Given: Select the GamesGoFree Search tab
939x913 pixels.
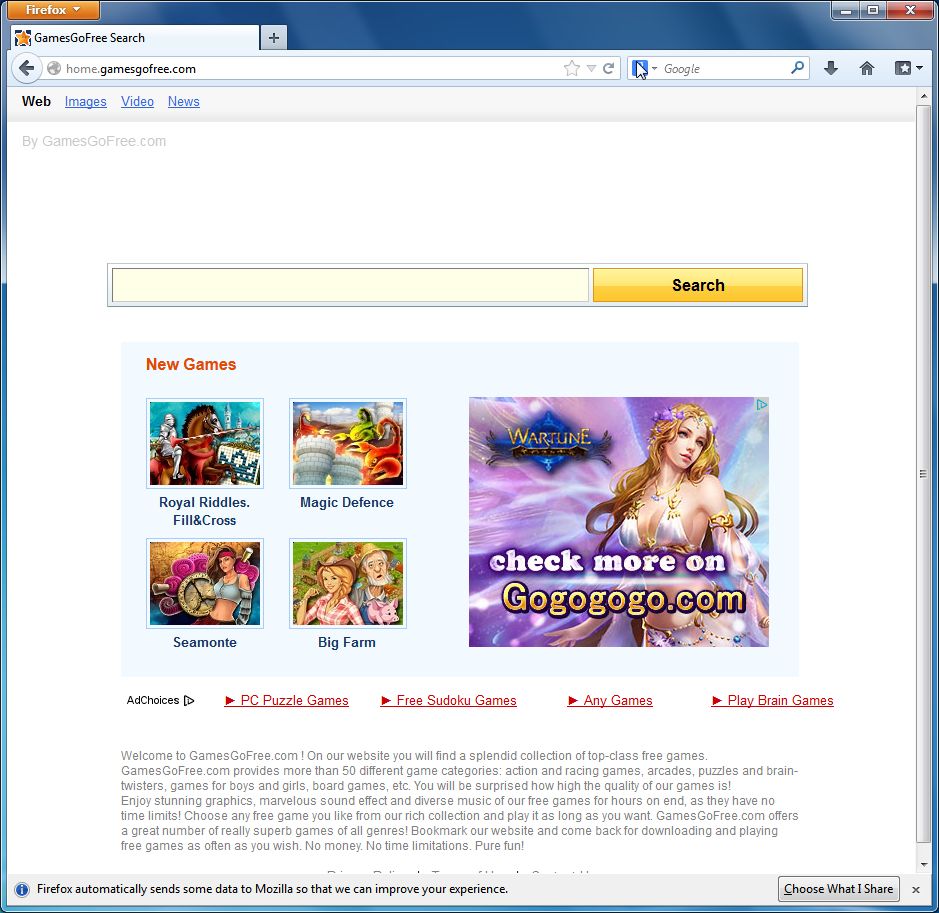Looking at the screenshot, I should point(135,38).
